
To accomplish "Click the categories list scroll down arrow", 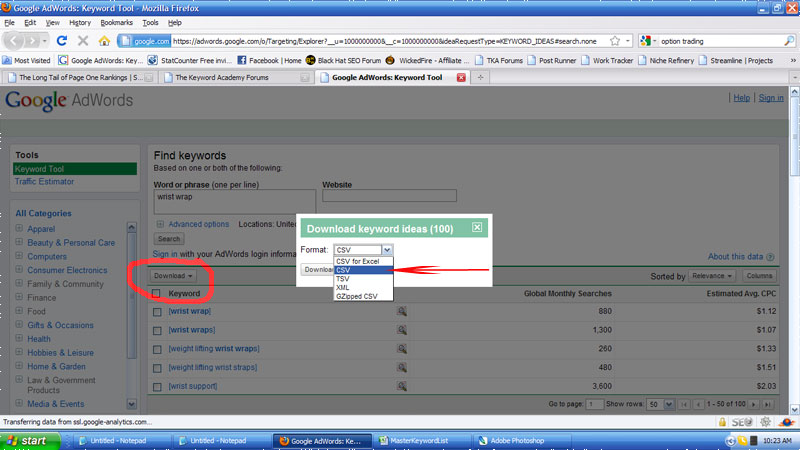I will coord(131,404).
